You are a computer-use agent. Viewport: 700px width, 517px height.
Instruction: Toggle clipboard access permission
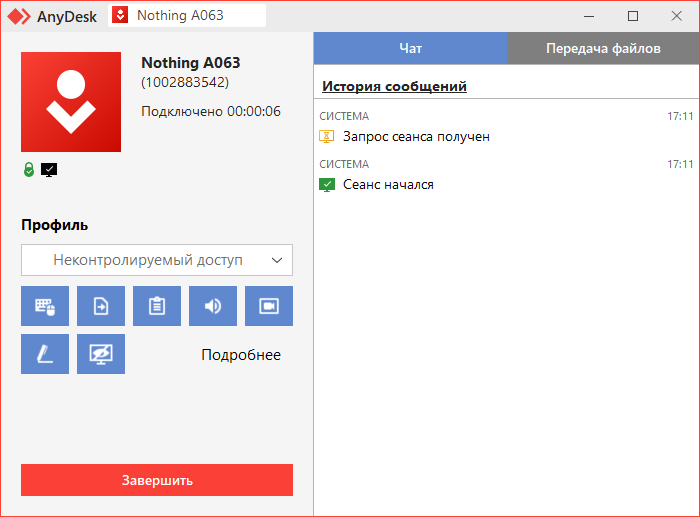[157, 306]
